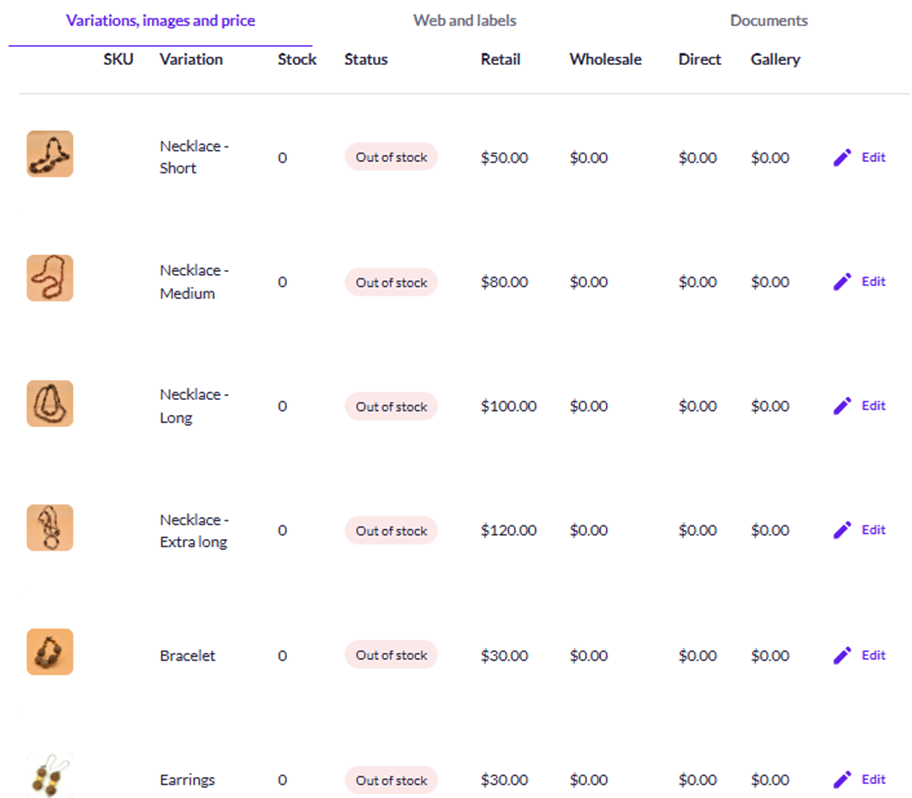Select the Bracelet product image
The image size is (912, 798).
click(49, 651)
